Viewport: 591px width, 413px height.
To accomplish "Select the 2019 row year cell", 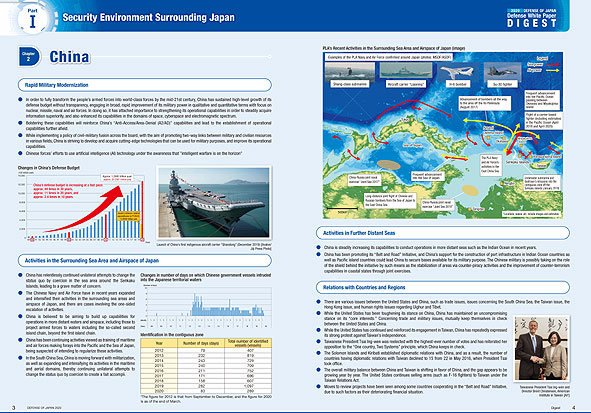I will click(x=159, y=386).
